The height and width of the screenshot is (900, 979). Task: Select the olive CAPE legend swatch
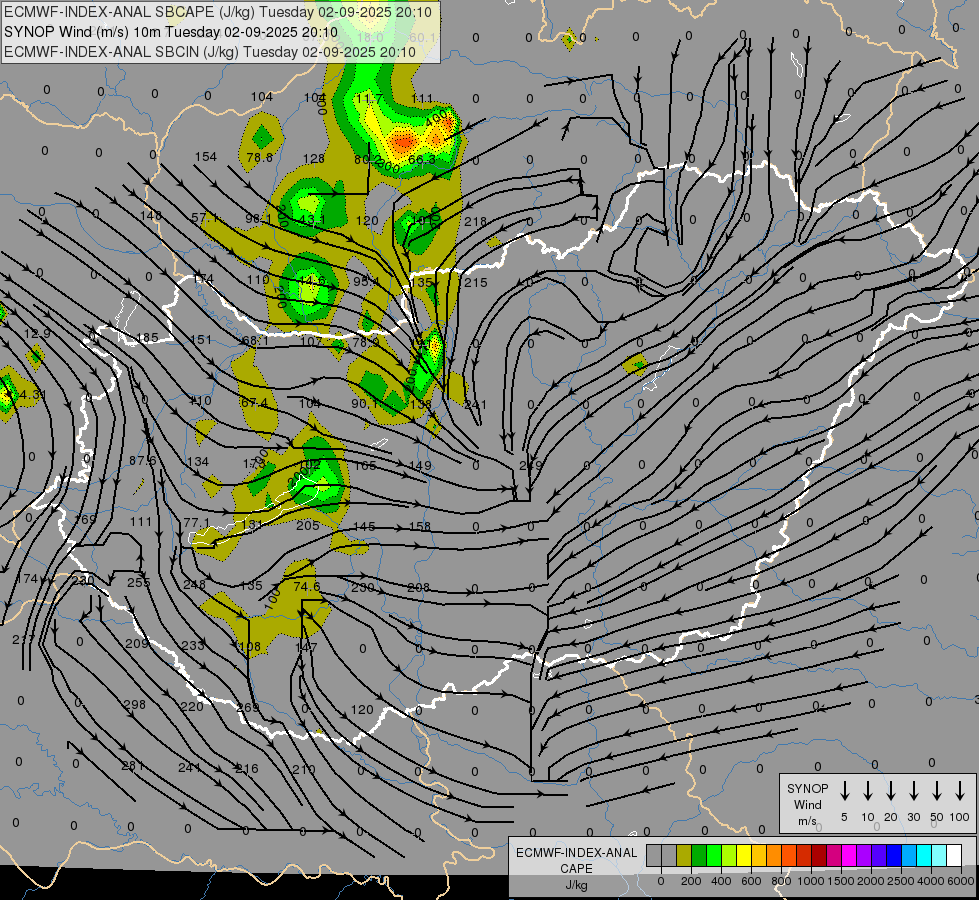684,856
